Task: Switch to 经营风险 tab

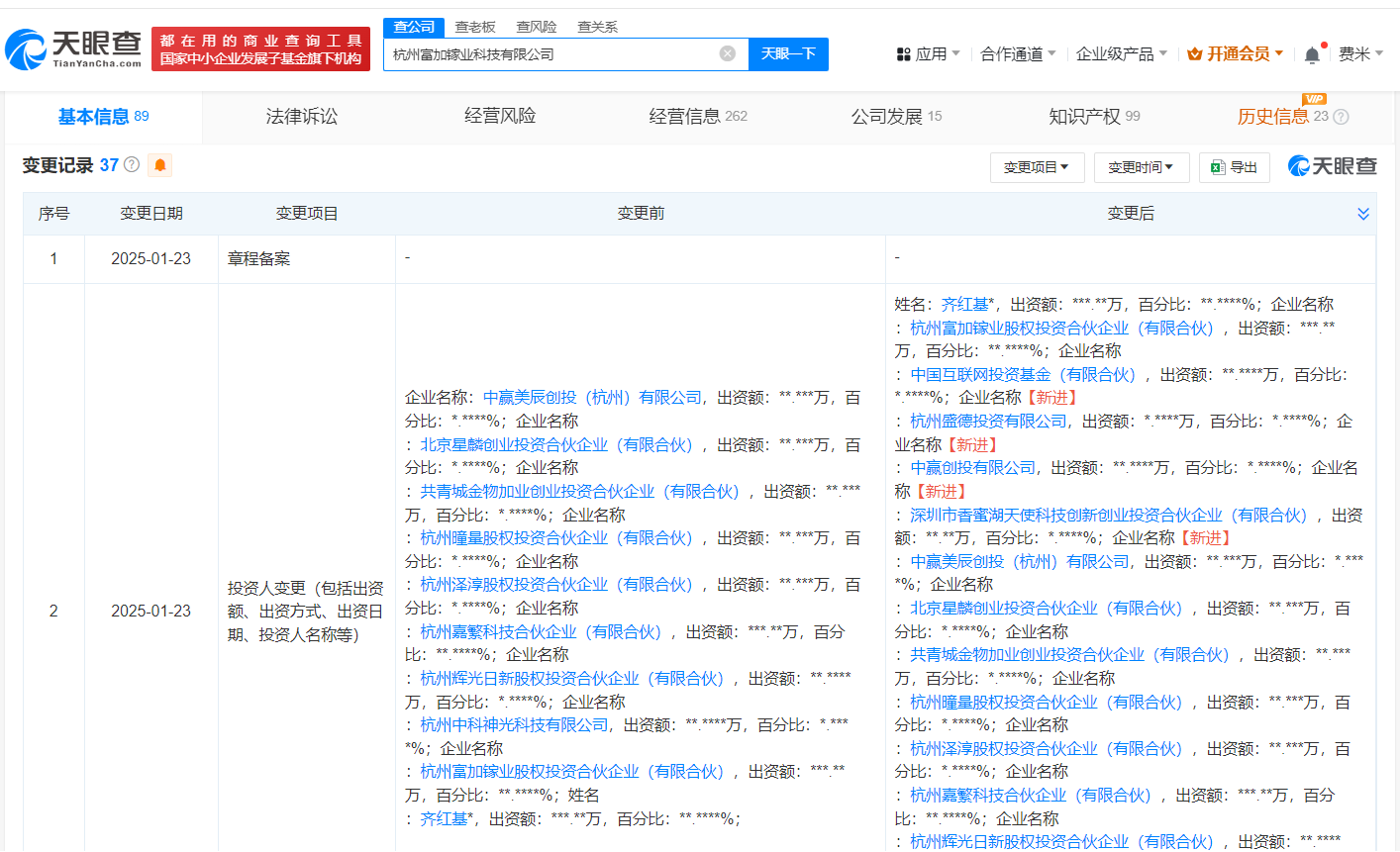Action: click(500, 117)
